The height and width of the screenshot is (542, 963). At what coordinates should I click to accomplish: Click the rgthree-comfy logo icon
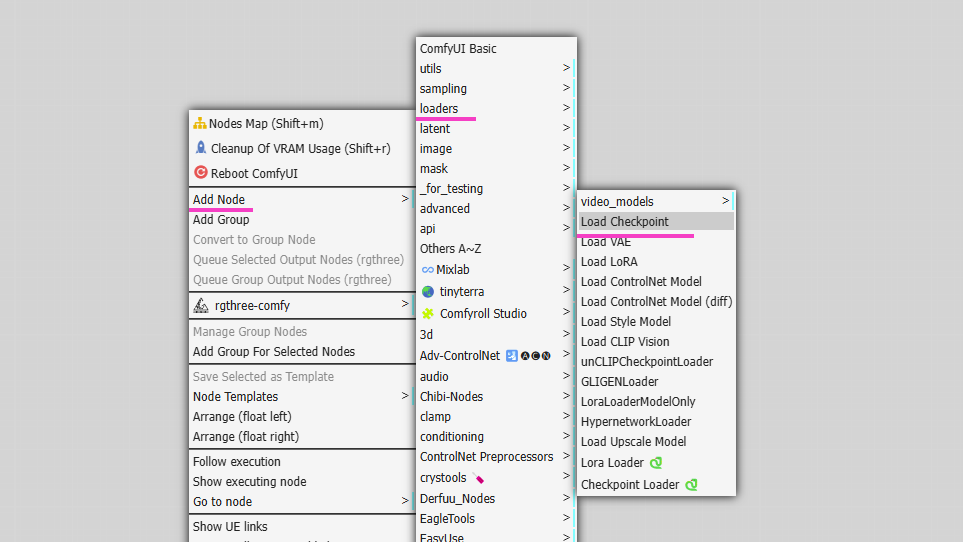pos(201,305)
